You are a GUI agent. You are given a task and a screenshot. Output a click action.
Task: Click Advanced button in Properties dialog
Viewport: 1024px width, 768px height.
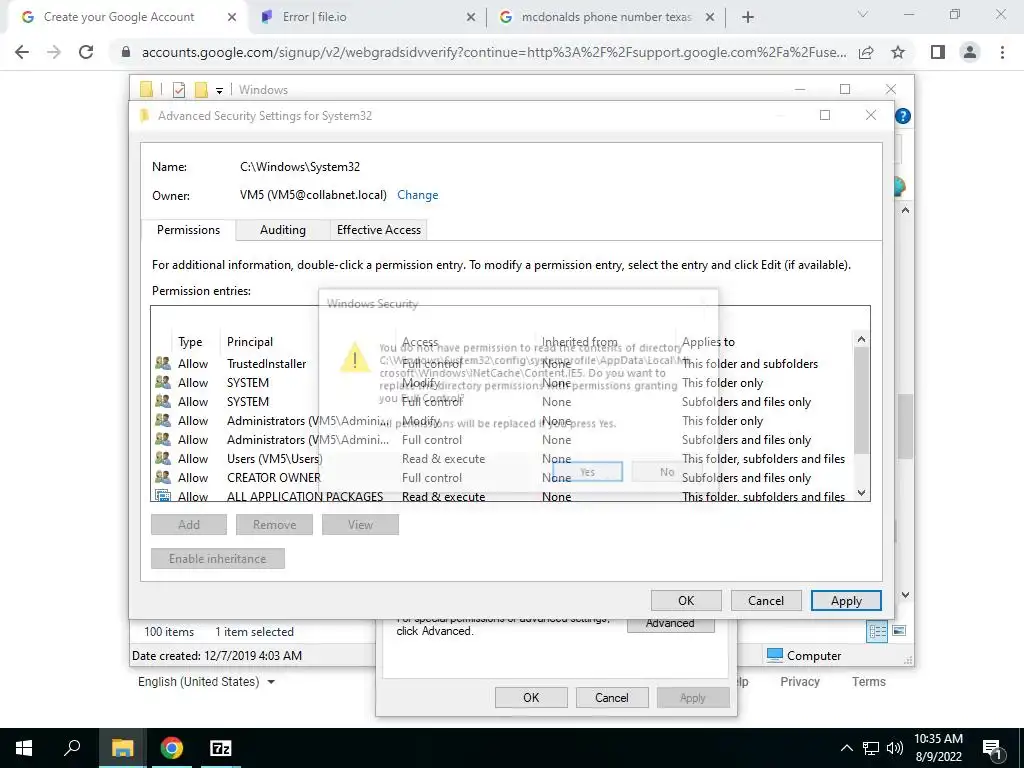670,624
